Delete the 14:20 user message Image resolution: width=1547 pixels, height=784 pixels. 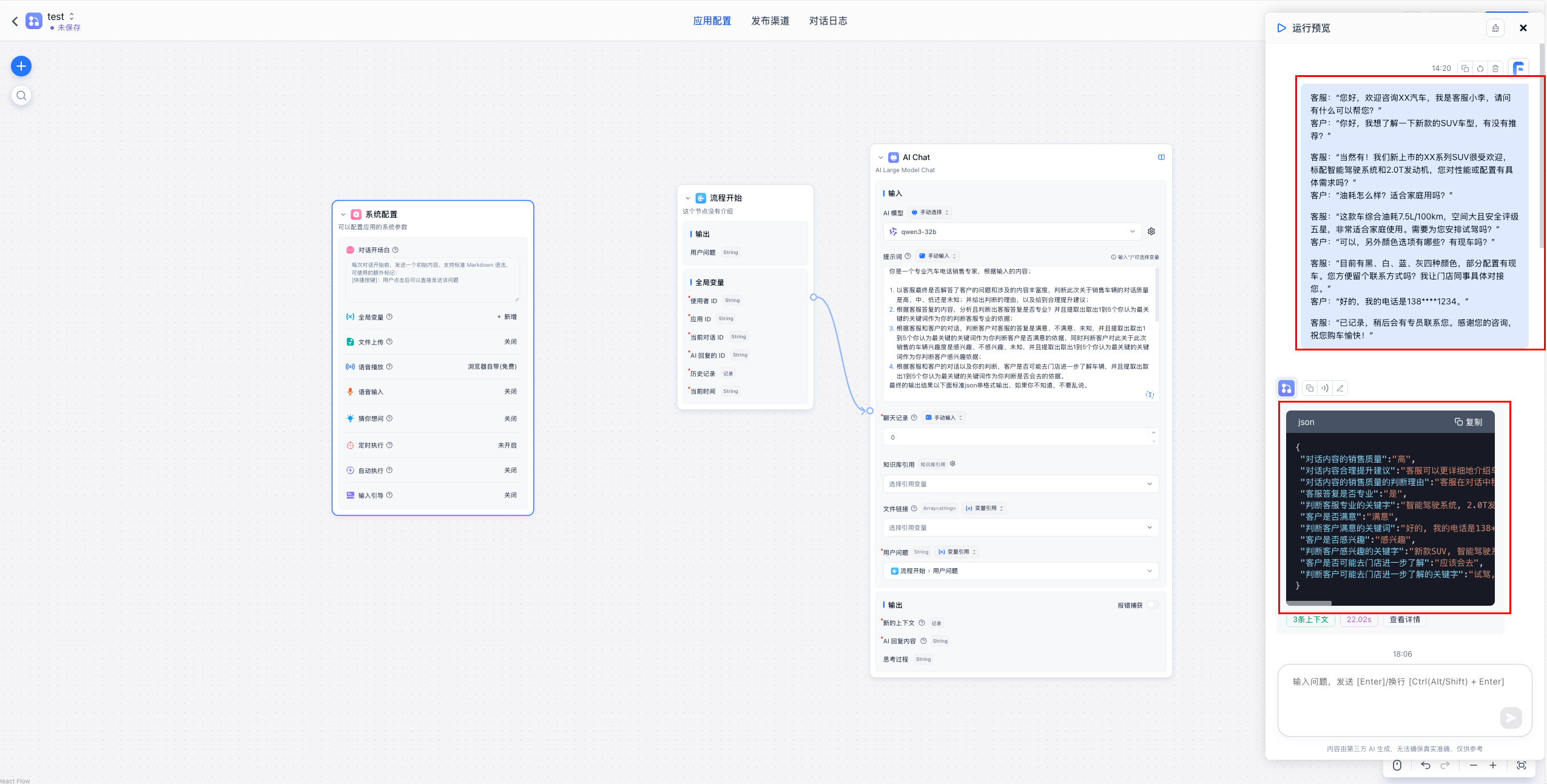click(1495, 69)
